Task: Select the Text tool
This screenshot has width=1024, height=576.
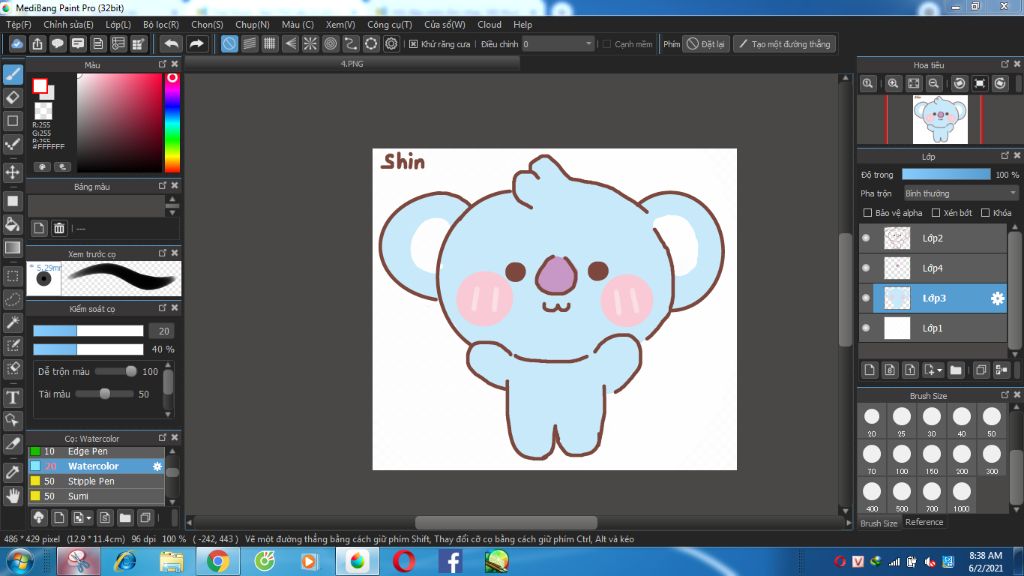Action: pyautogui.click(x=13, y=398)
